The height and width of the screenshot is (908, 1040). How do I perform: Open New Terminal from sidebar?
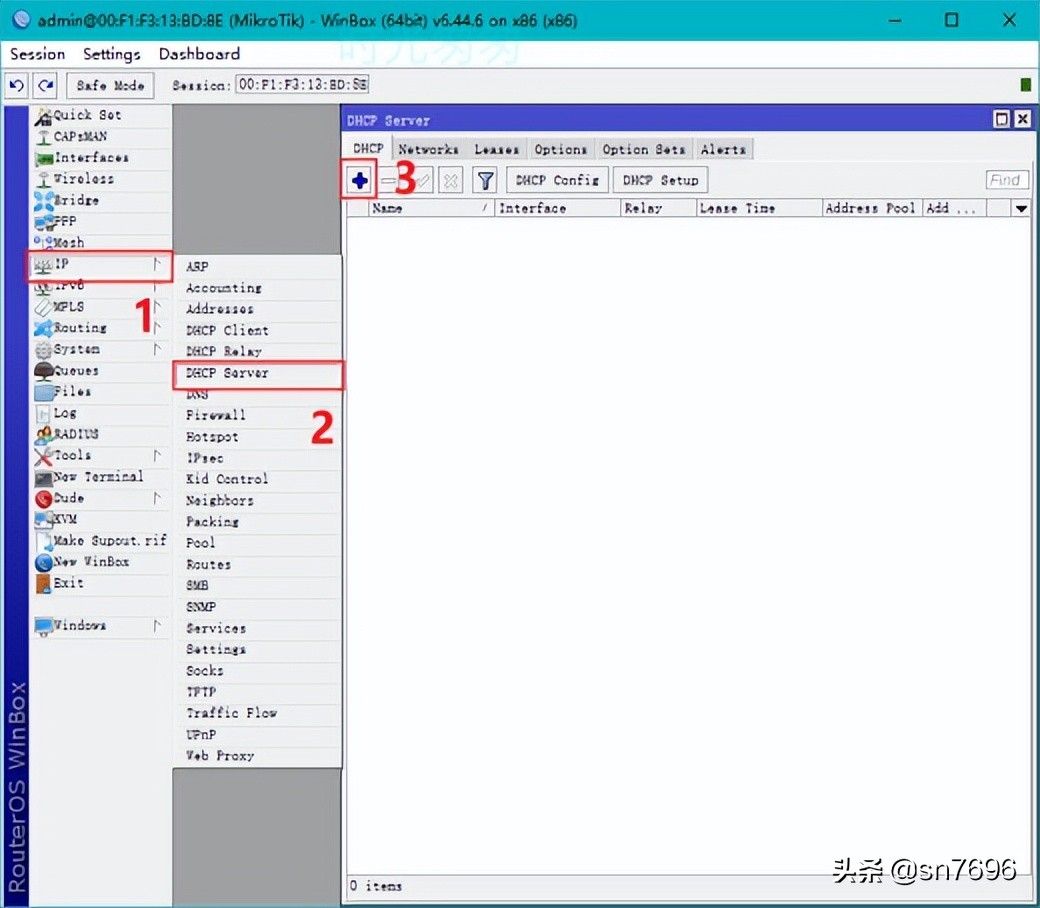click(x=100, y=476)
